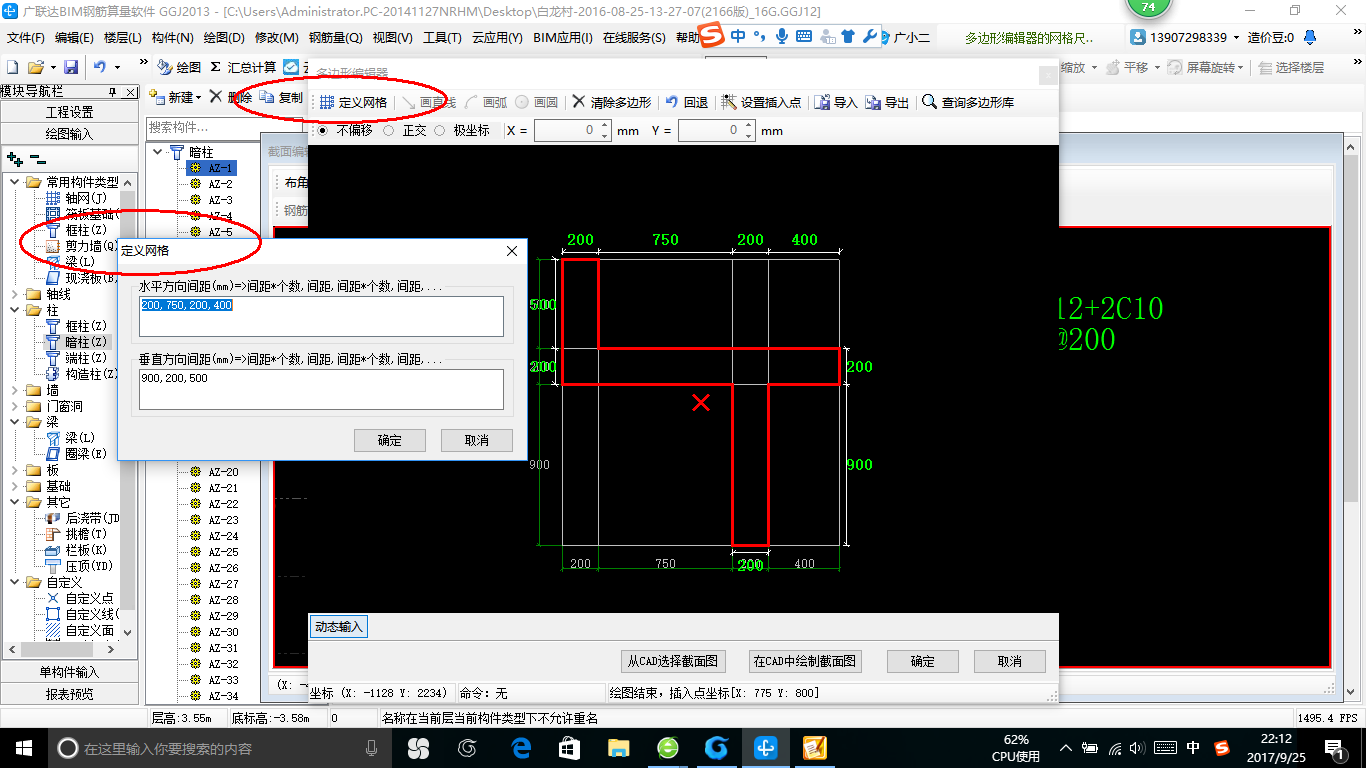The image size is (1366, 768).
Task: Open the 编辑(E) menu
Action: pyautogui.click(x=74, y=38)
